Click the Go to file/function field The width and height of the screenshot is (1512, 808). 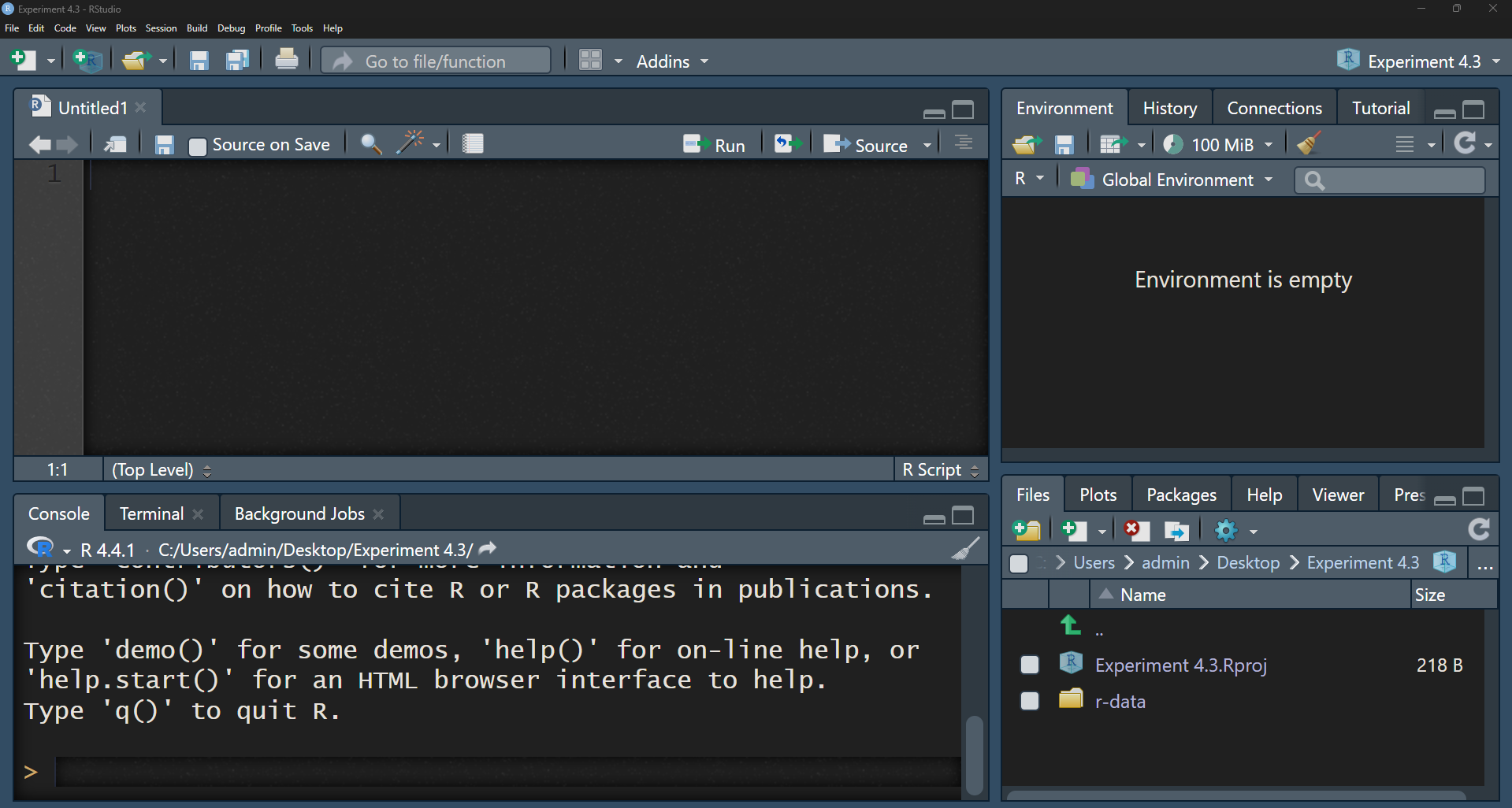(436, 61)
